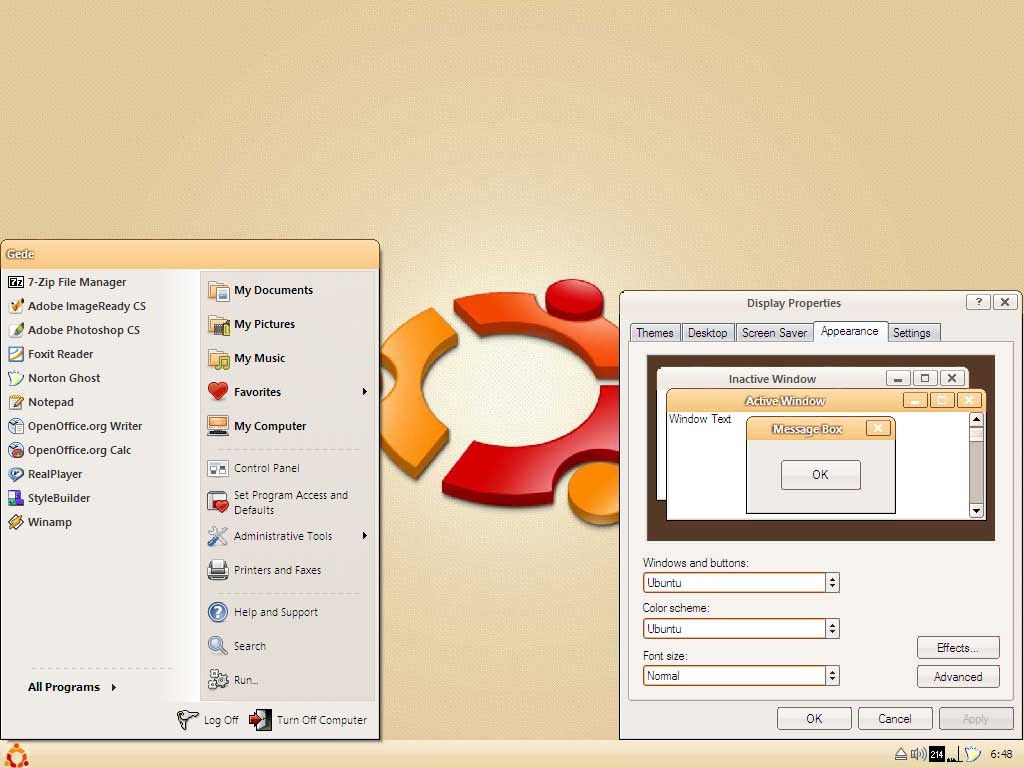
Task: Click the Favorites heart icon
Action: pos(218,392)
